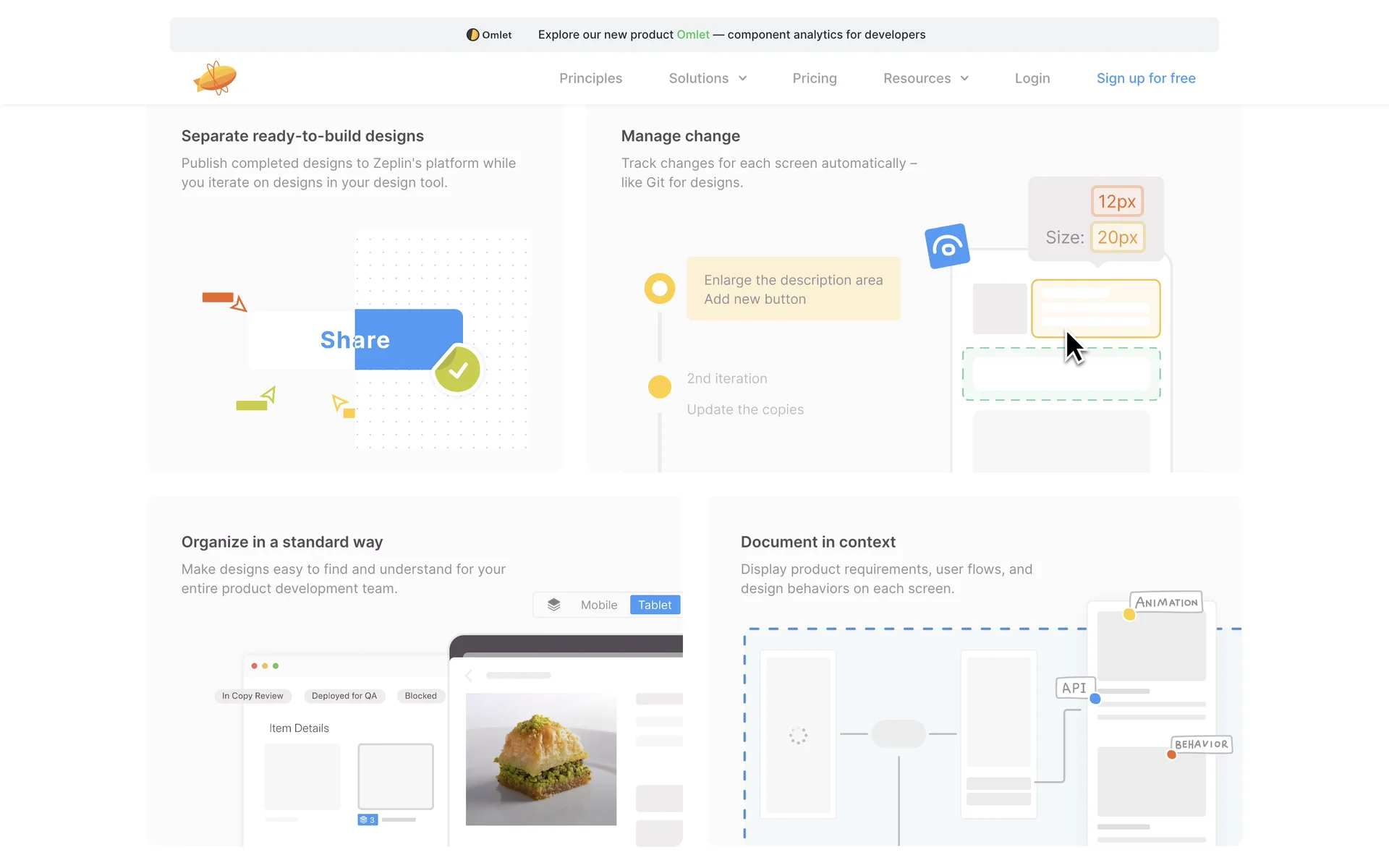This screenshot has width=1389, height=868.
Task: Select the hollow yellow timeline circle
Action: (x=659, y=289)
